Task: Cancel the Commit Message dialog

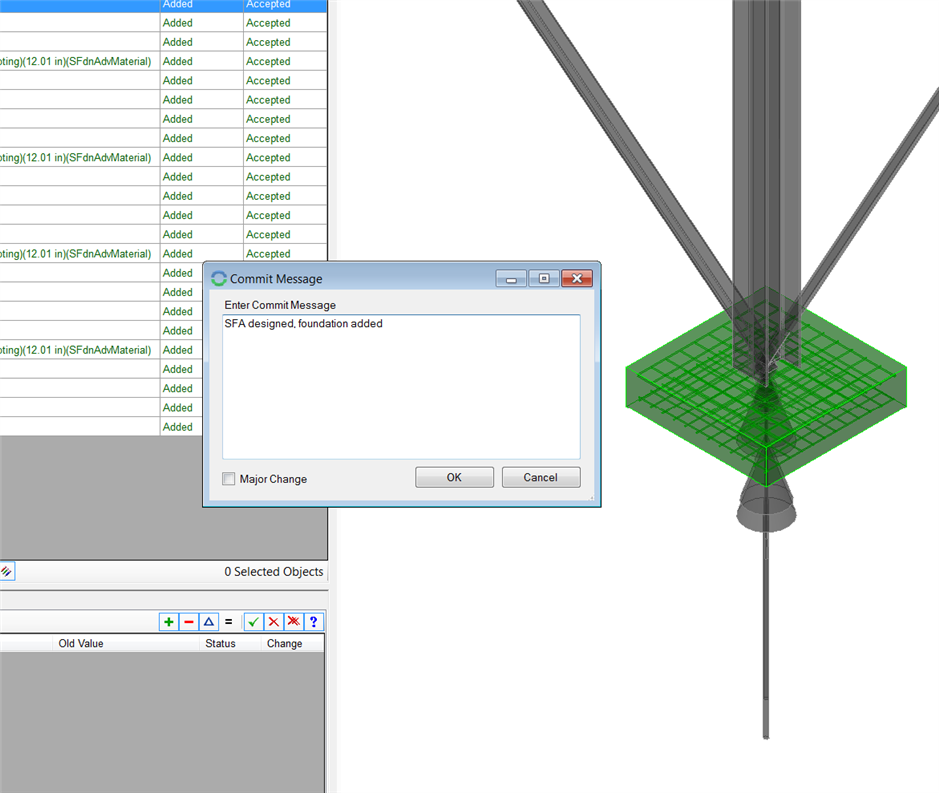Action: pos(540,478)
